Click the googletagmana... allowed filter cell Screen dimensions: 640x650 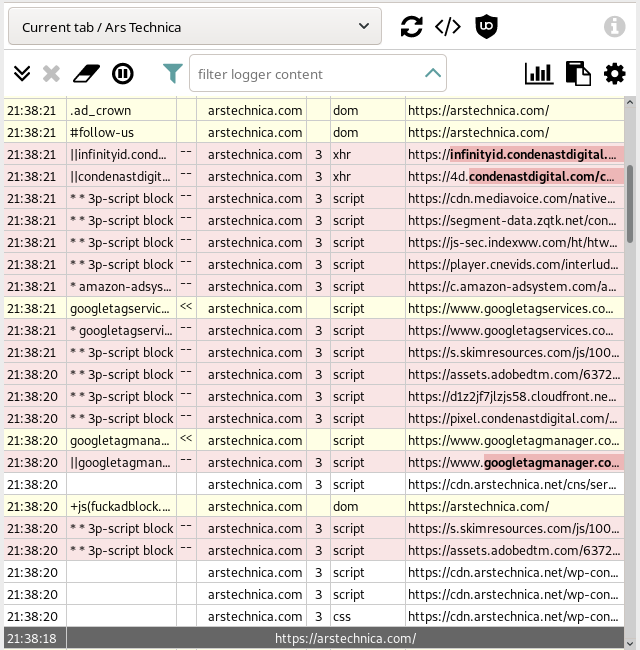pyautogui.click(x=121, y=440)
